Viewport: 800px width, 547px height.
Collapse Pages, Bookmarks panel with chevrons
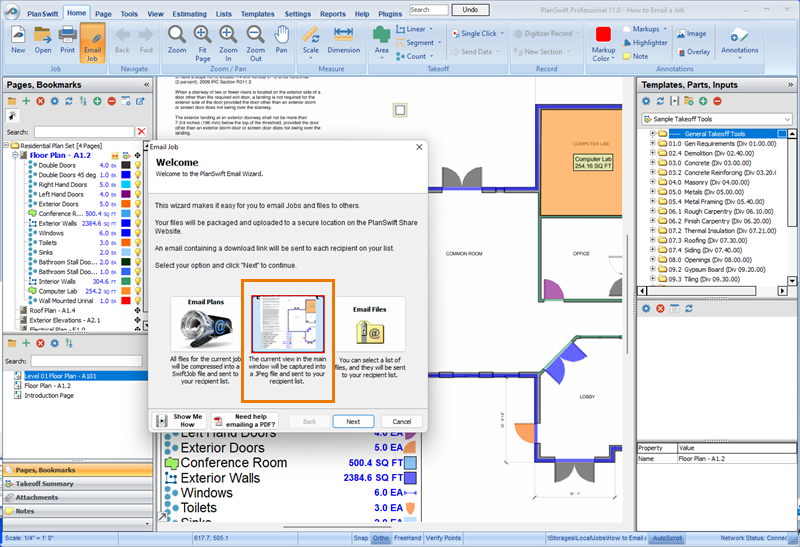click(146, 85)
